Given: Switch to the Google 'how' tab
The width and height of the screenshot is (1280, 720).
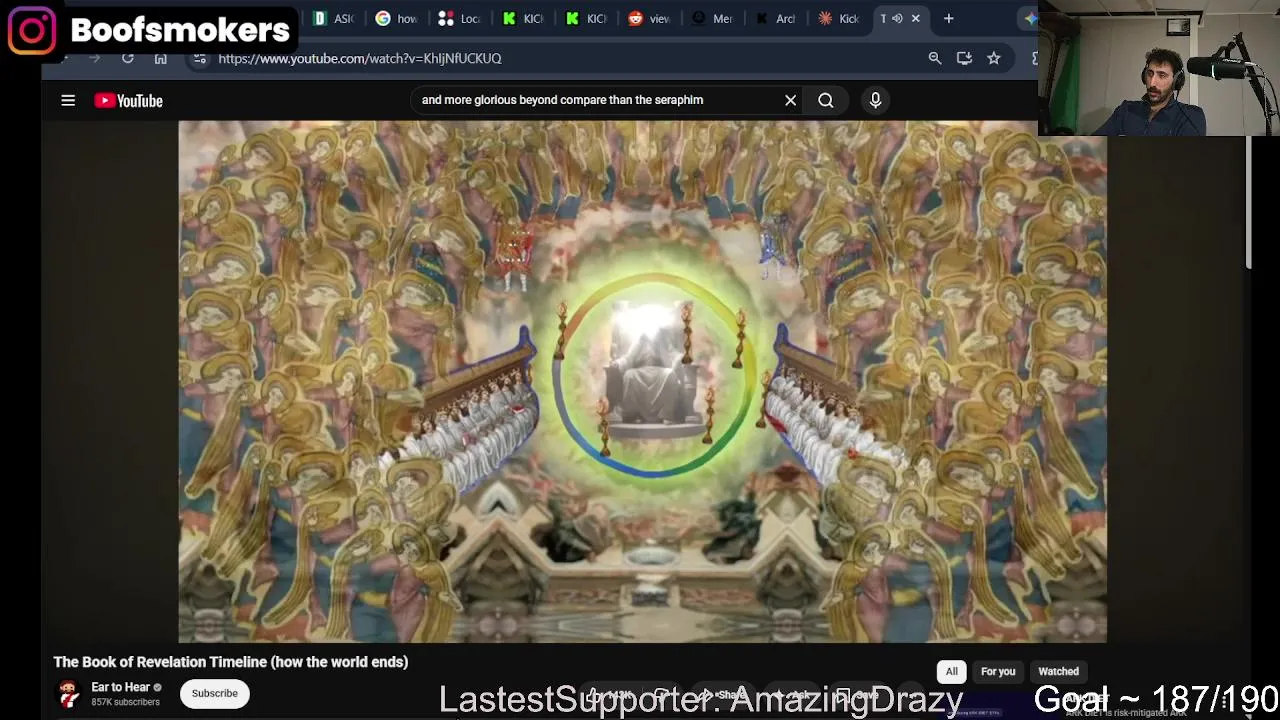Looking at the screenshot, I should tap(396, 18).
